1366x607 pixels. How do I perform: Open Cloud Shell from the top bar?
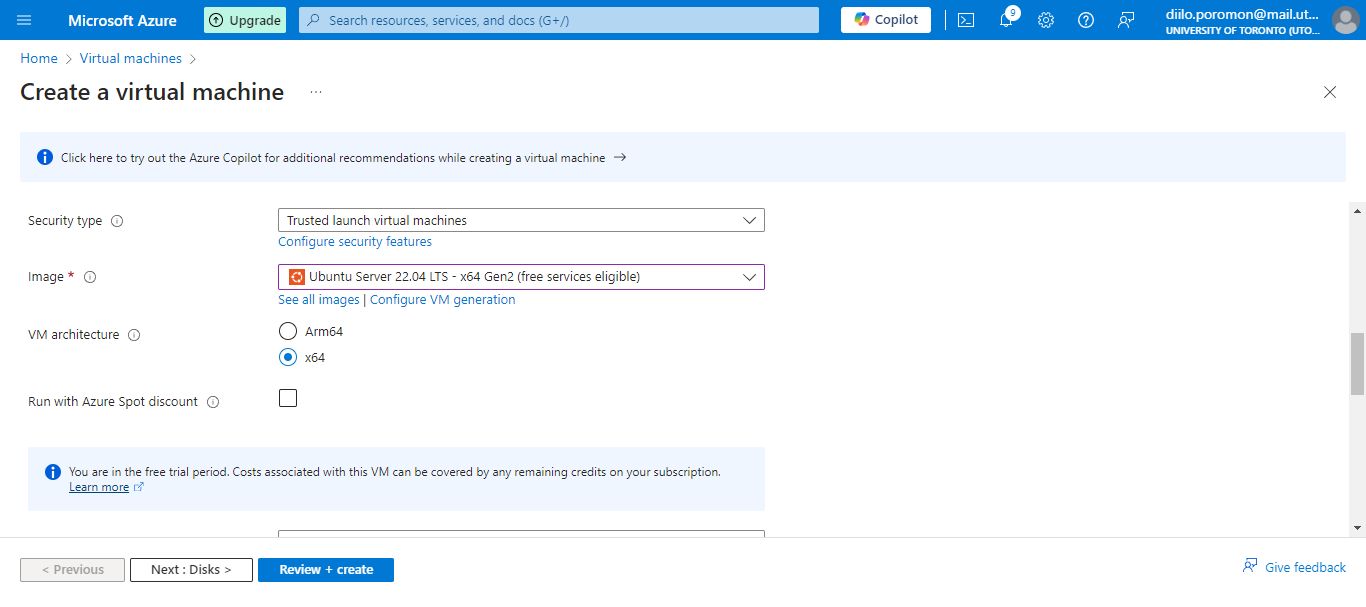coord(966,20)
